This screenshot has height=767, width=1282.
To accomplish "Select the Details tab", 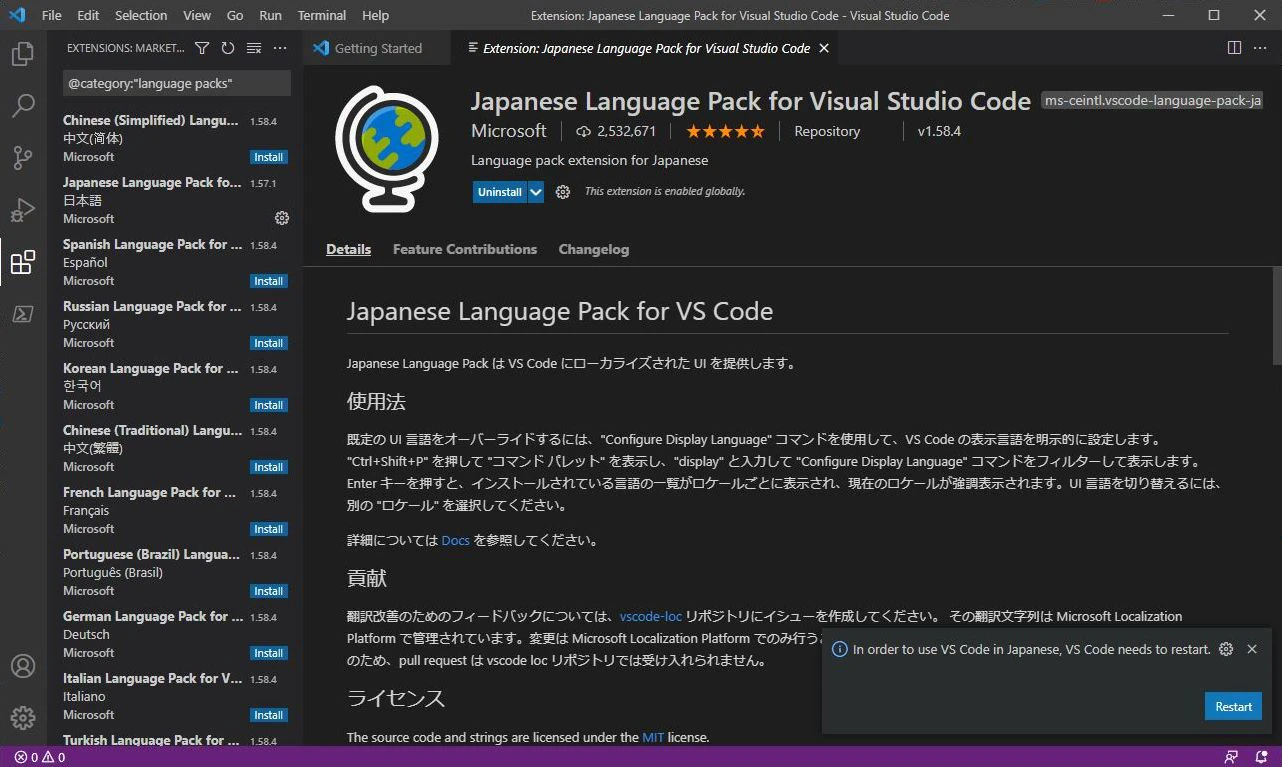I will 348,249.
